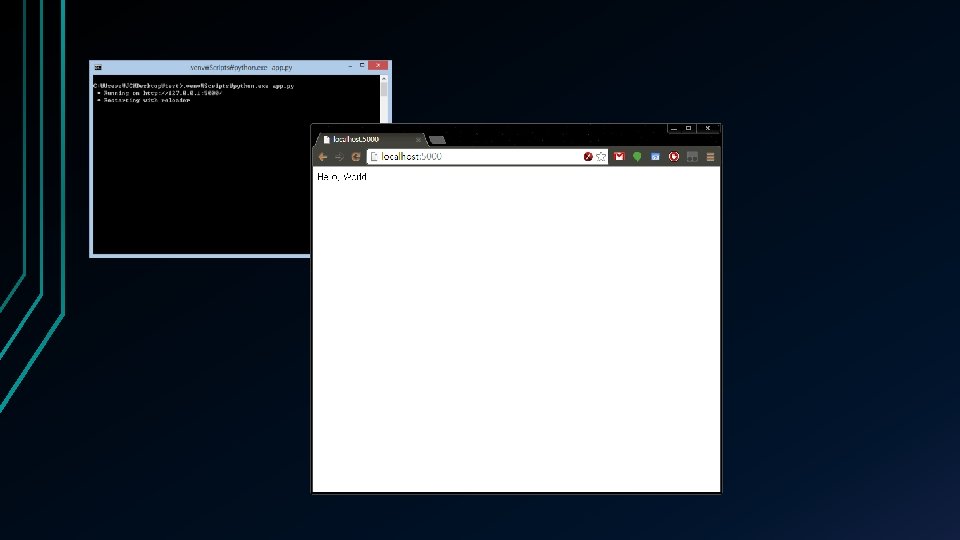
Task: Click the Hello, World page text
Action: pos(342,177)
